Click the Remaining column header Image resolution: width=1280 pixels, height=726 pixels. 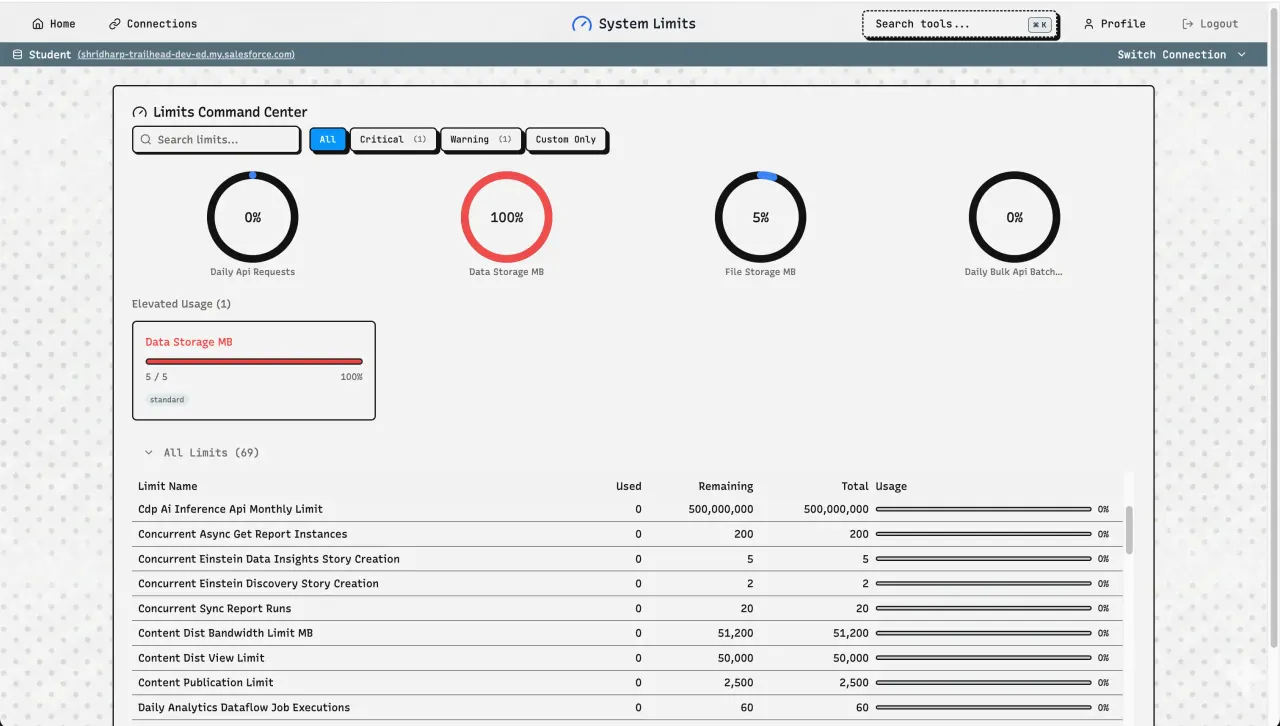(726, 487)
